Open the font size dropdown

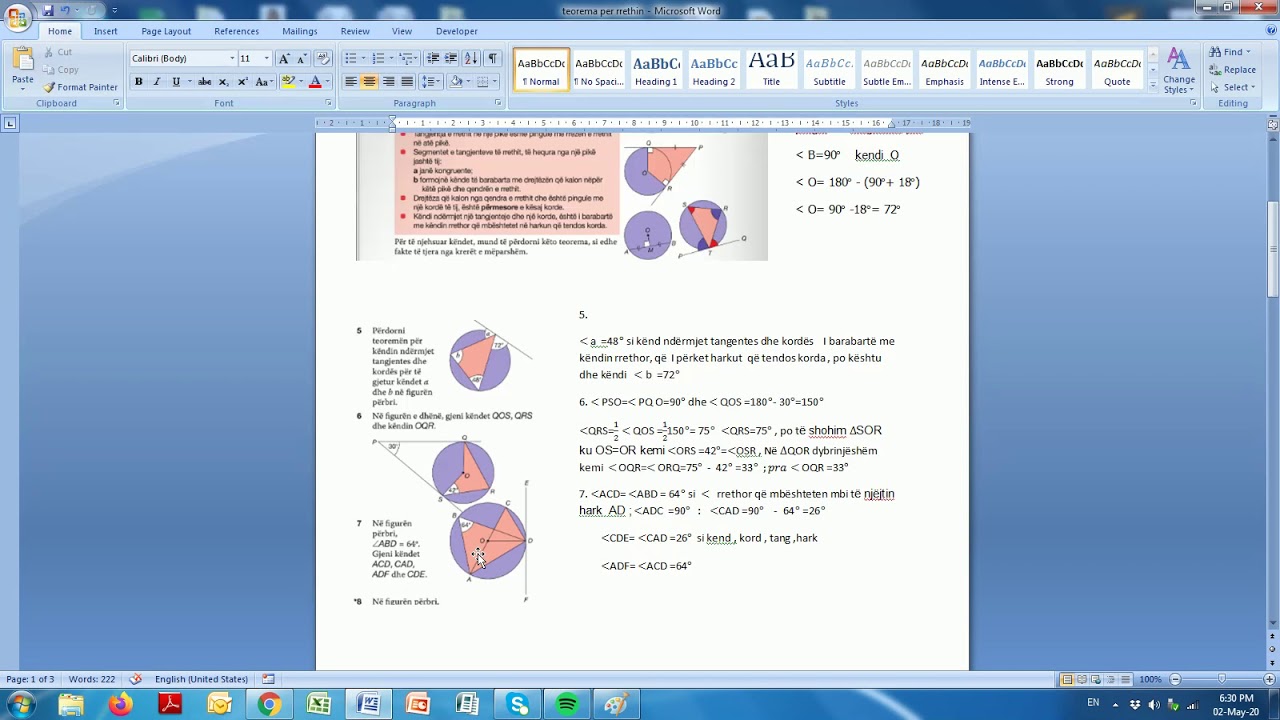(x=267, y=59)
